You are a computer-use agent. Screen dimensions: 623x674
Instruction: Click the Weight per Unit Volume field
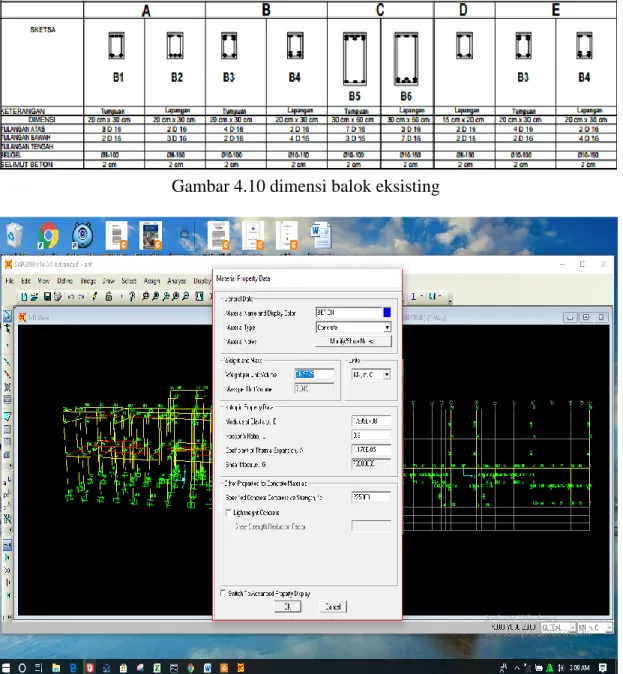[x=314, y=374]
